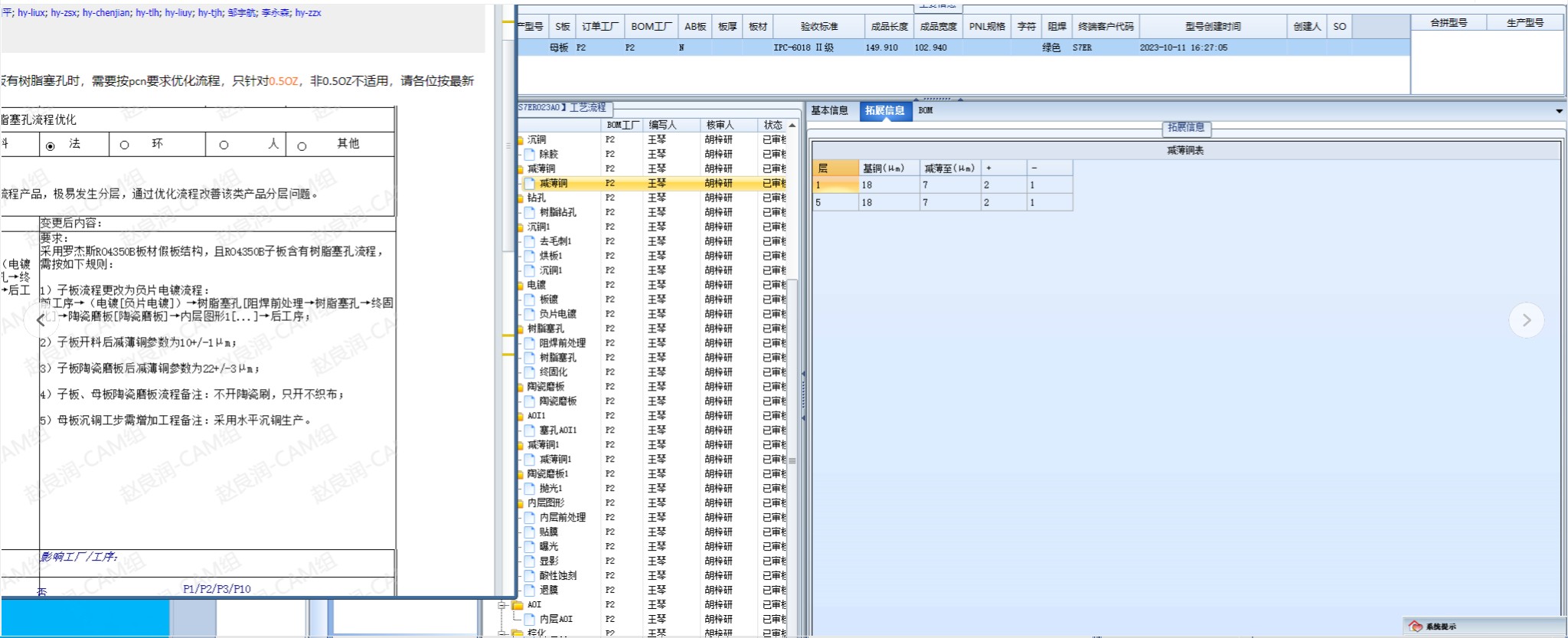Click the document icon beside 曝光
This screenshot has width=1568, height=638.
coord(529,546)
